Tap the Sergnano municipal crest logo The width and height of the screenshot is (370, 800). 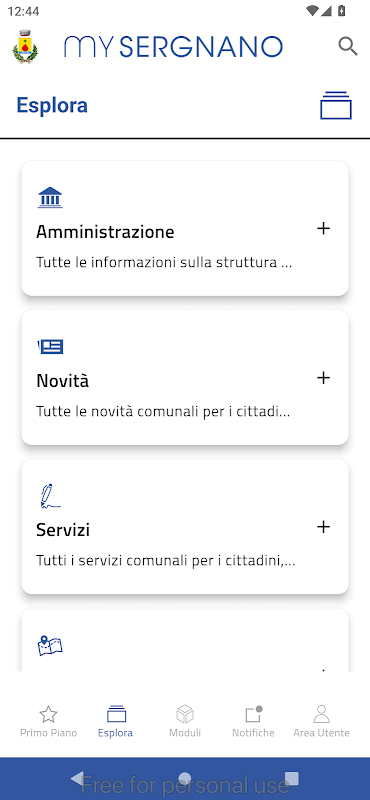click(x=25, y=47)
